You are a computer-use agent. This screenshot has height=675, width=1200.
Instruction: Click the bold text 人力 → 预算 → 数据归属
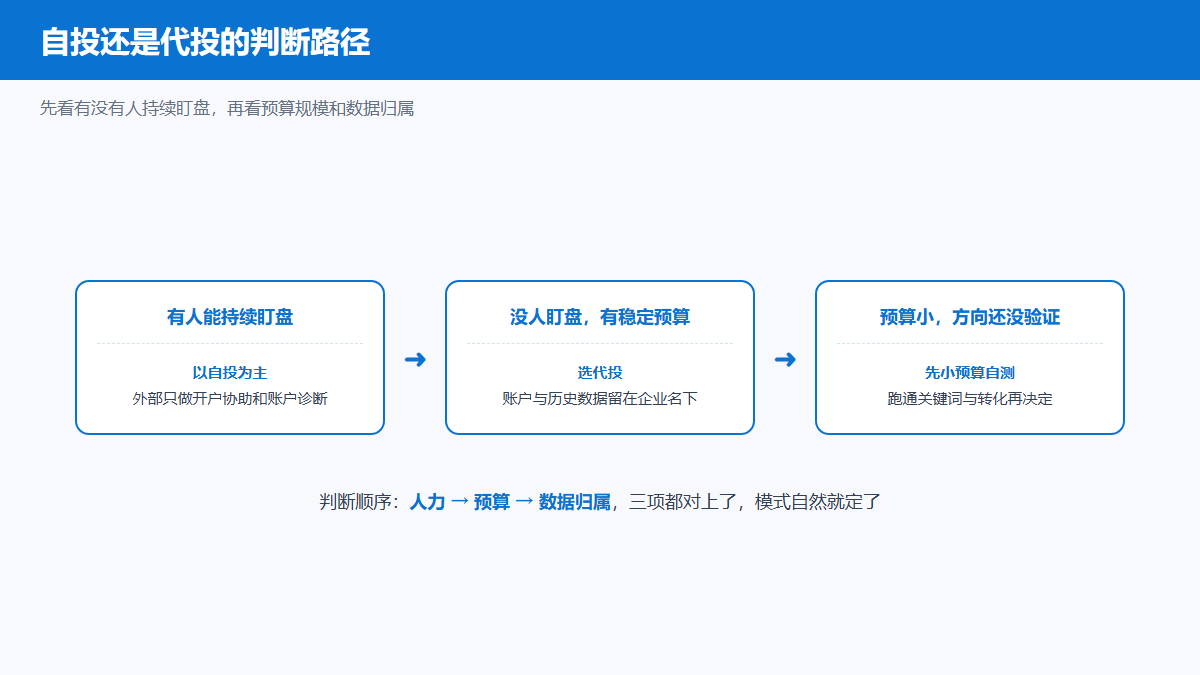point(510,502)
